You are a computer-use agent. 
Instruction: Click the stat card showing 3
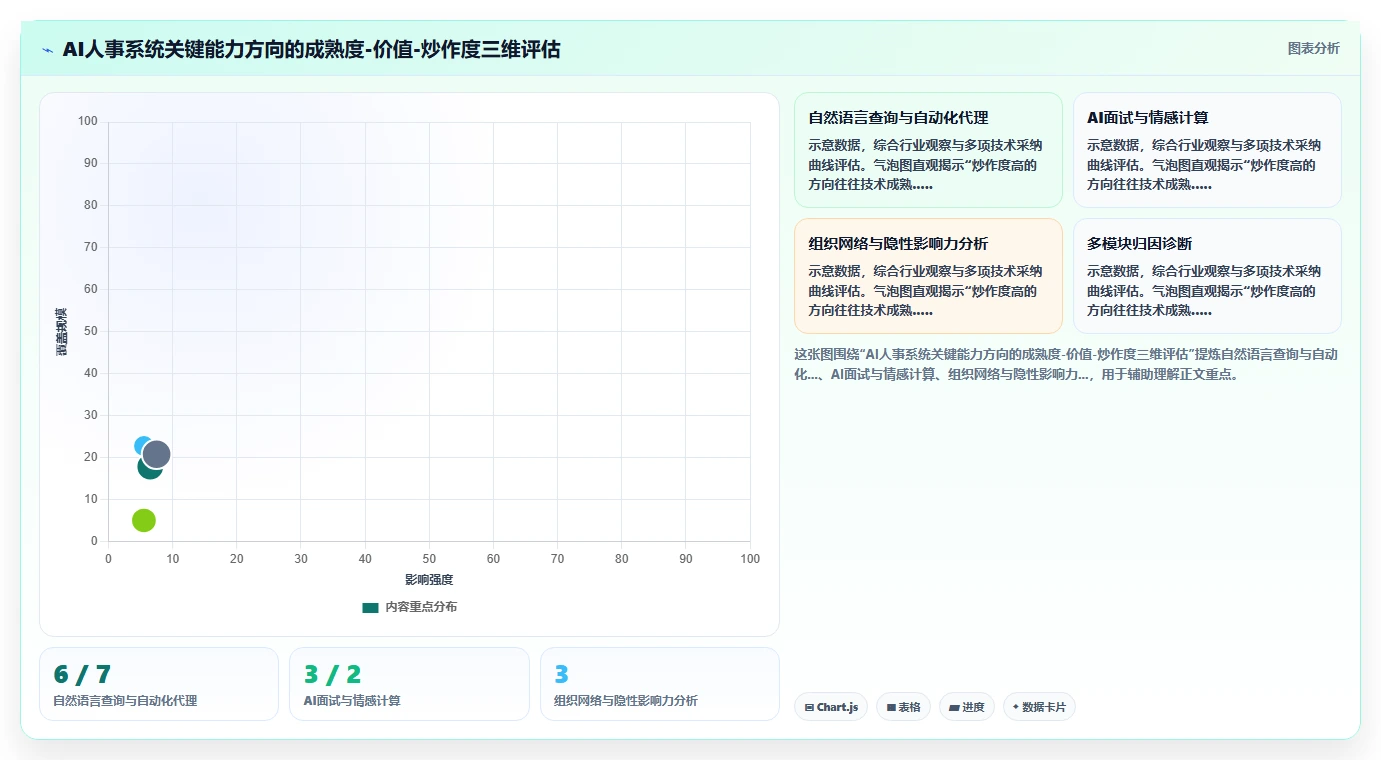pyautogui.click(x=660, y=684)
